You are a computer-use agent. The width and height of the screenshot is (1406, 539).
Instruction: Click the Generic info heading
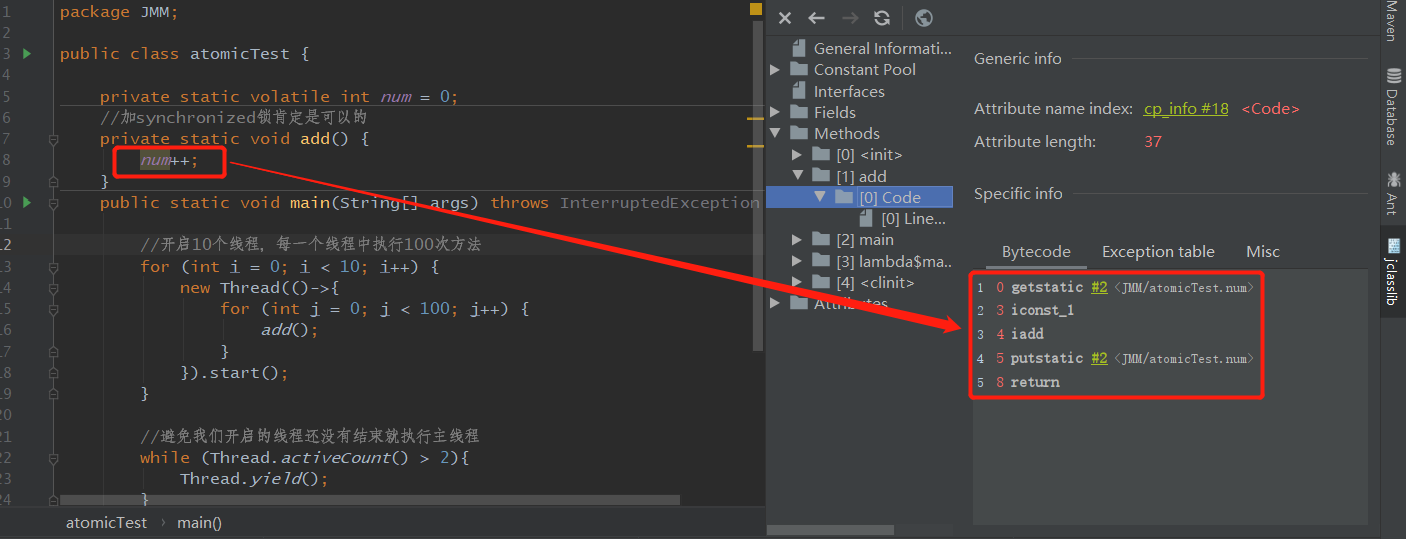tap(1018, 58)
